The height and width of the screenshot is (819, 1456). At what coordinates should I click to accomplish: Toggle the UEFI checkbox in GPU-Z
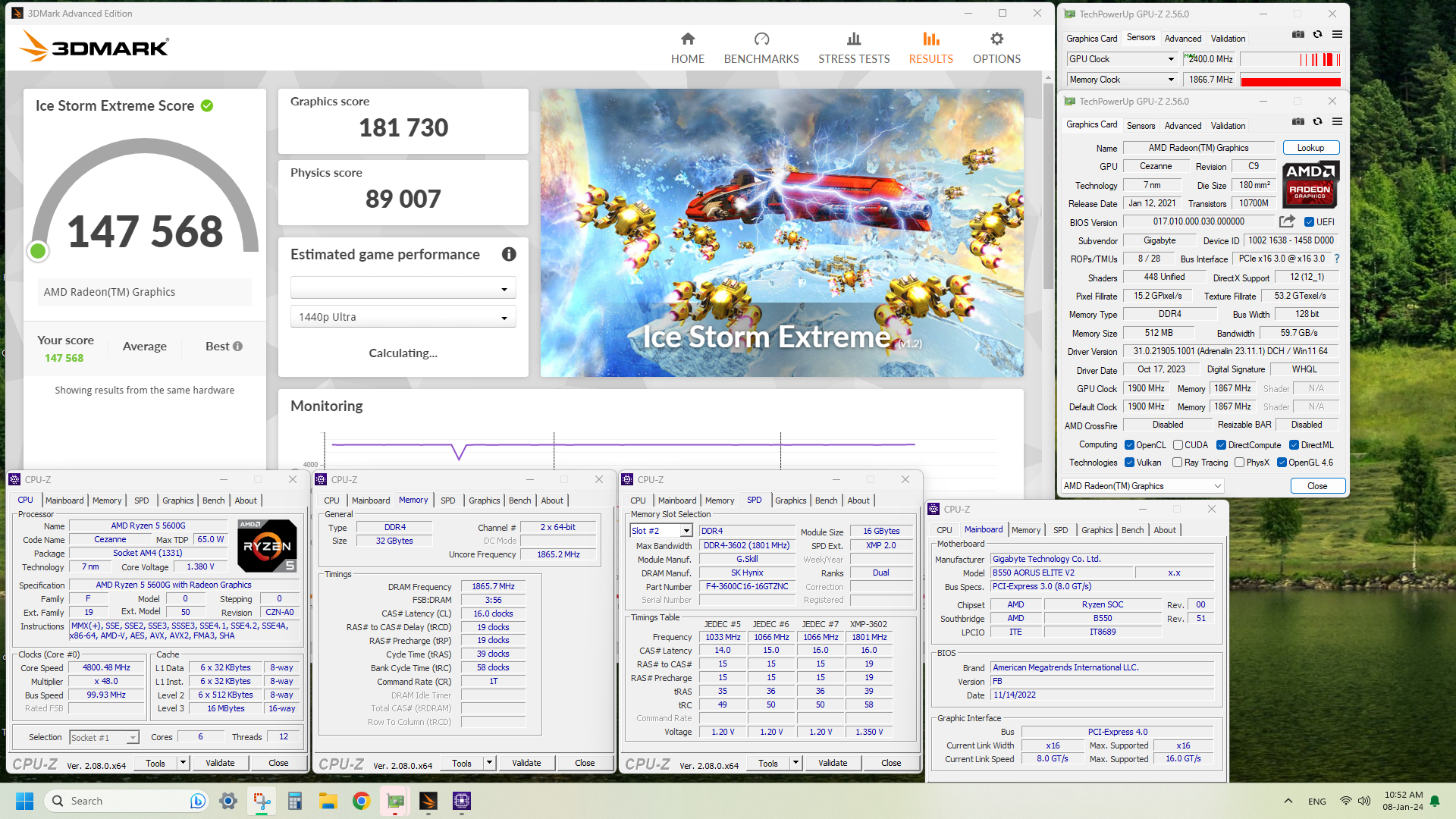pos(1309,222)
